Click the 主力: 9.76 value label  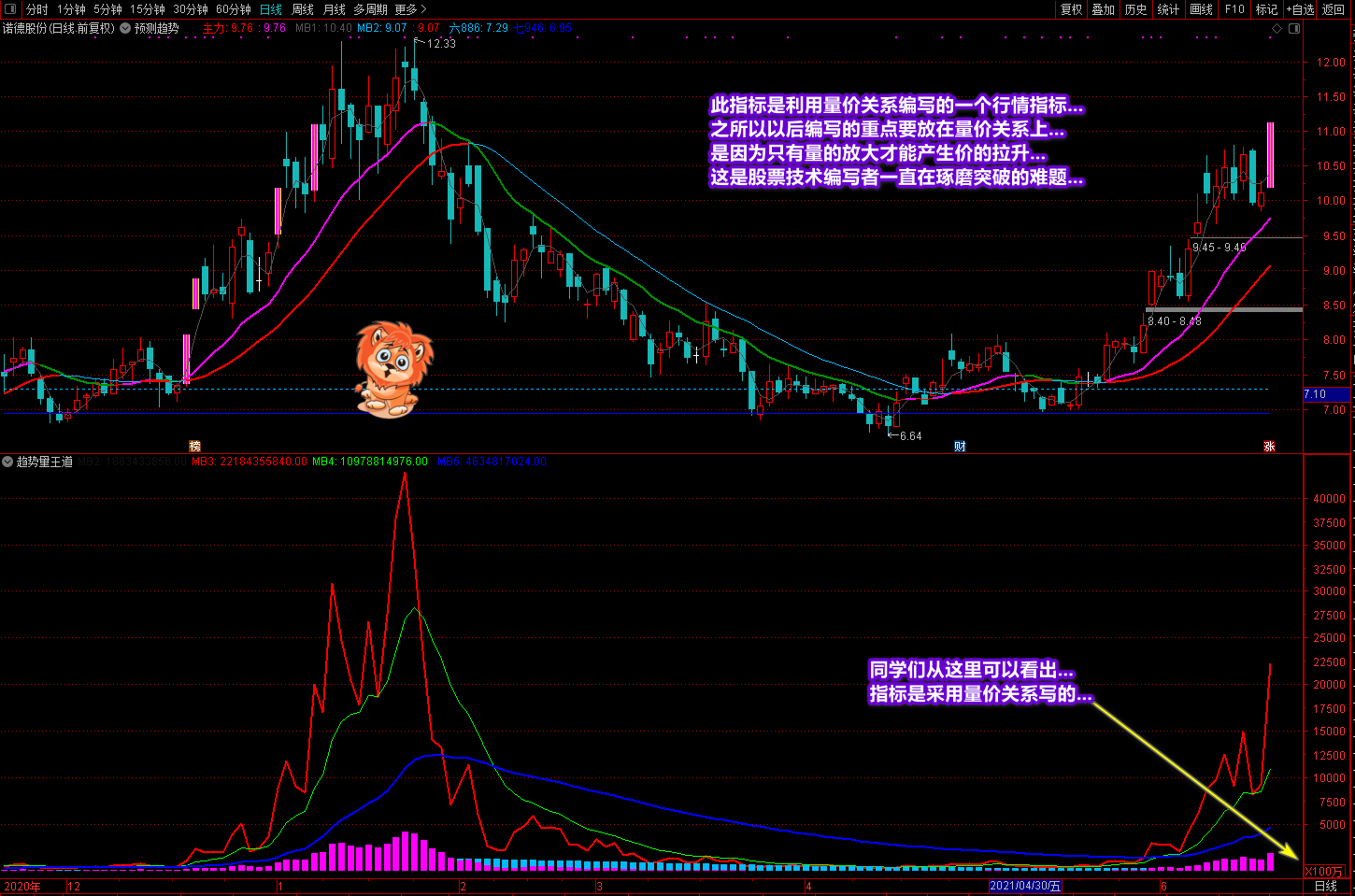point(229,28)
